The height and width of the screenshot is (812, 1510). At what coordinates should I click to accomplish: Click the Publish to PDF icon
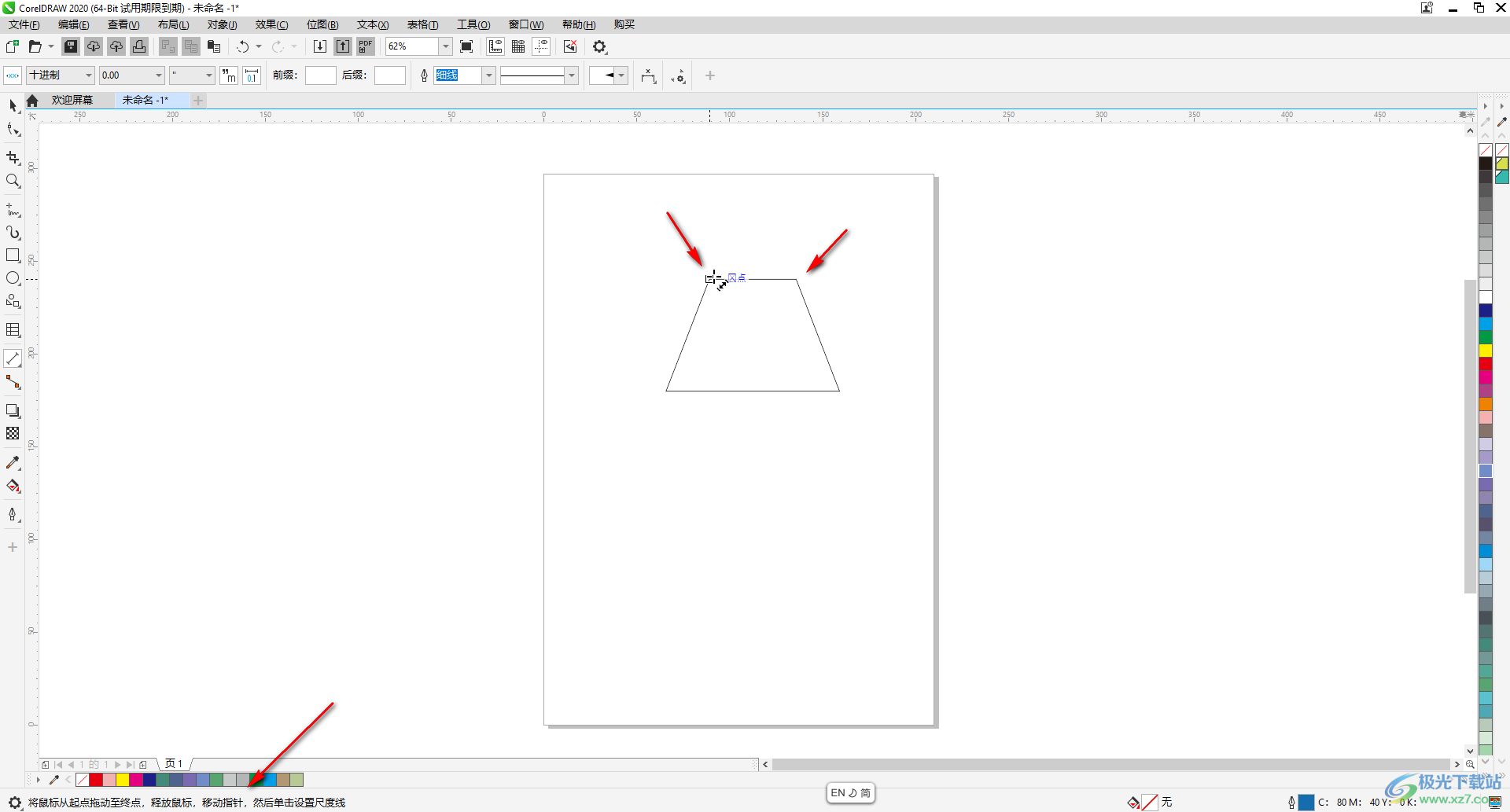pyautogui.click(x=366, y=46)
